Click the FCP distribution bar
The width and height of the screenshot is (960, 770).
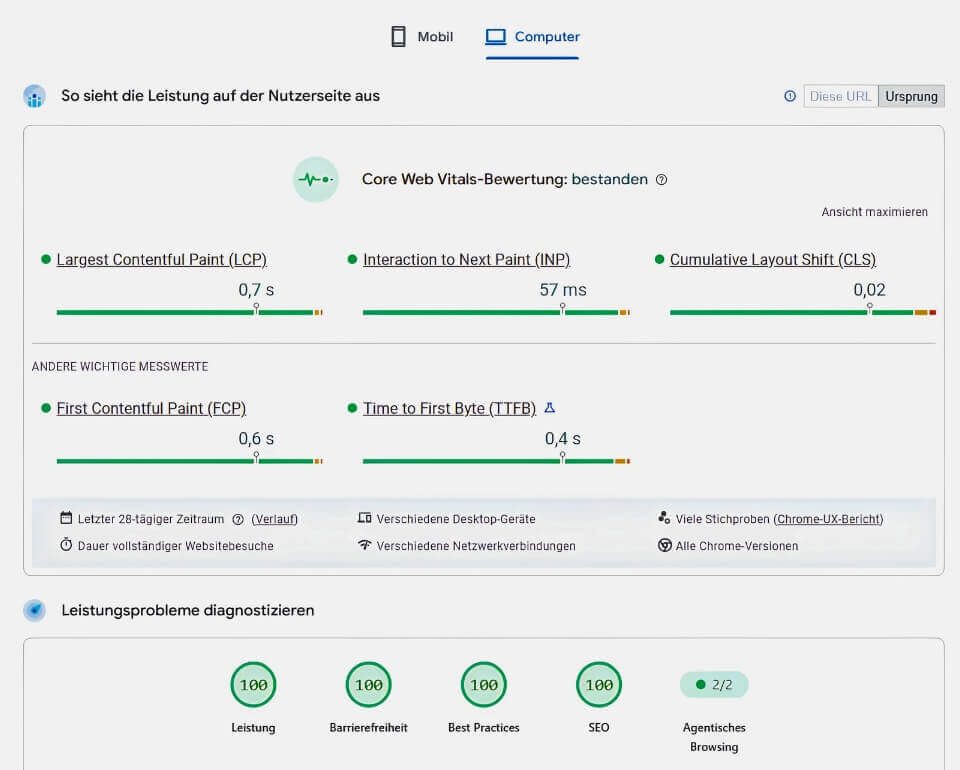click(189, 461)
